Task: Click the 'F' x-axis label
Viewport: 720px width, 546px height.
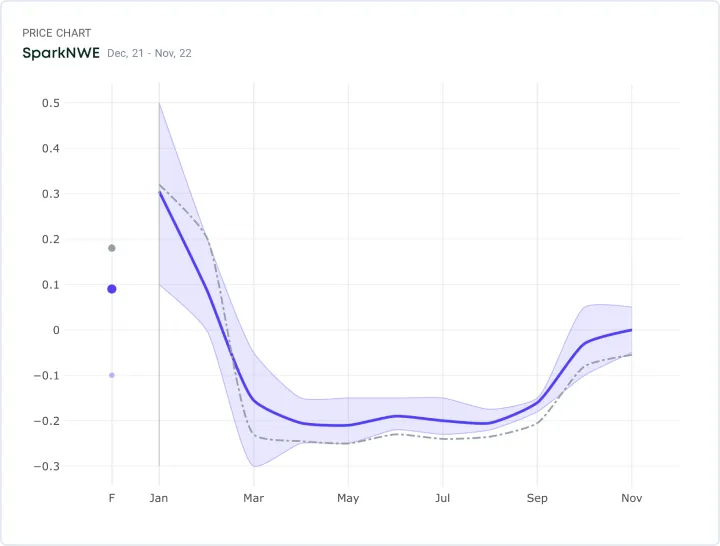Action: 112,498
